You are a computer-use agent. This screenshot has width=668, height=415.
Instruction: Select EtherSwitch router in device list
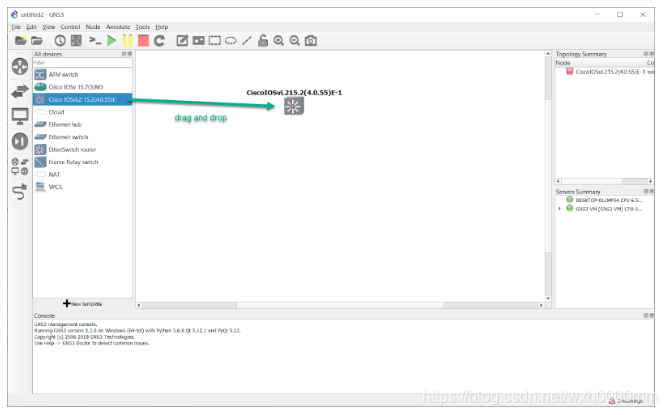click(x=83, y=150)
